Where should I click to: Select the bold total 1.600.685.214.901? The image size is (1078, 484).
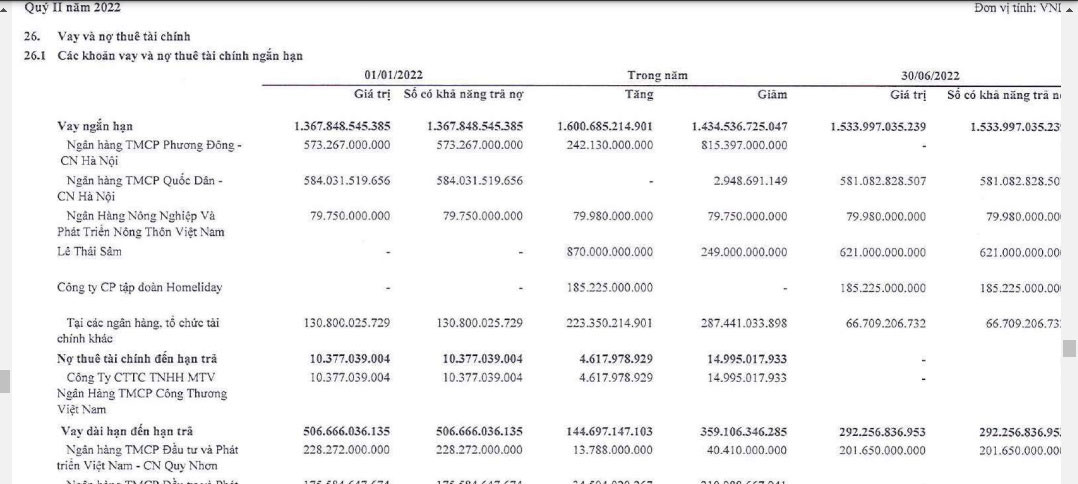click(x=605, y=127)
